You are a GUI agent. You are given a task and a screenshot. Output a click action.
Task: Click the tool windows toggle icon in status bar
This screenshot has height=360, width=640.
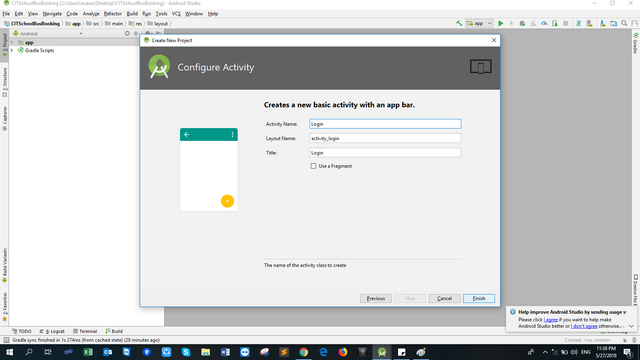6,340
